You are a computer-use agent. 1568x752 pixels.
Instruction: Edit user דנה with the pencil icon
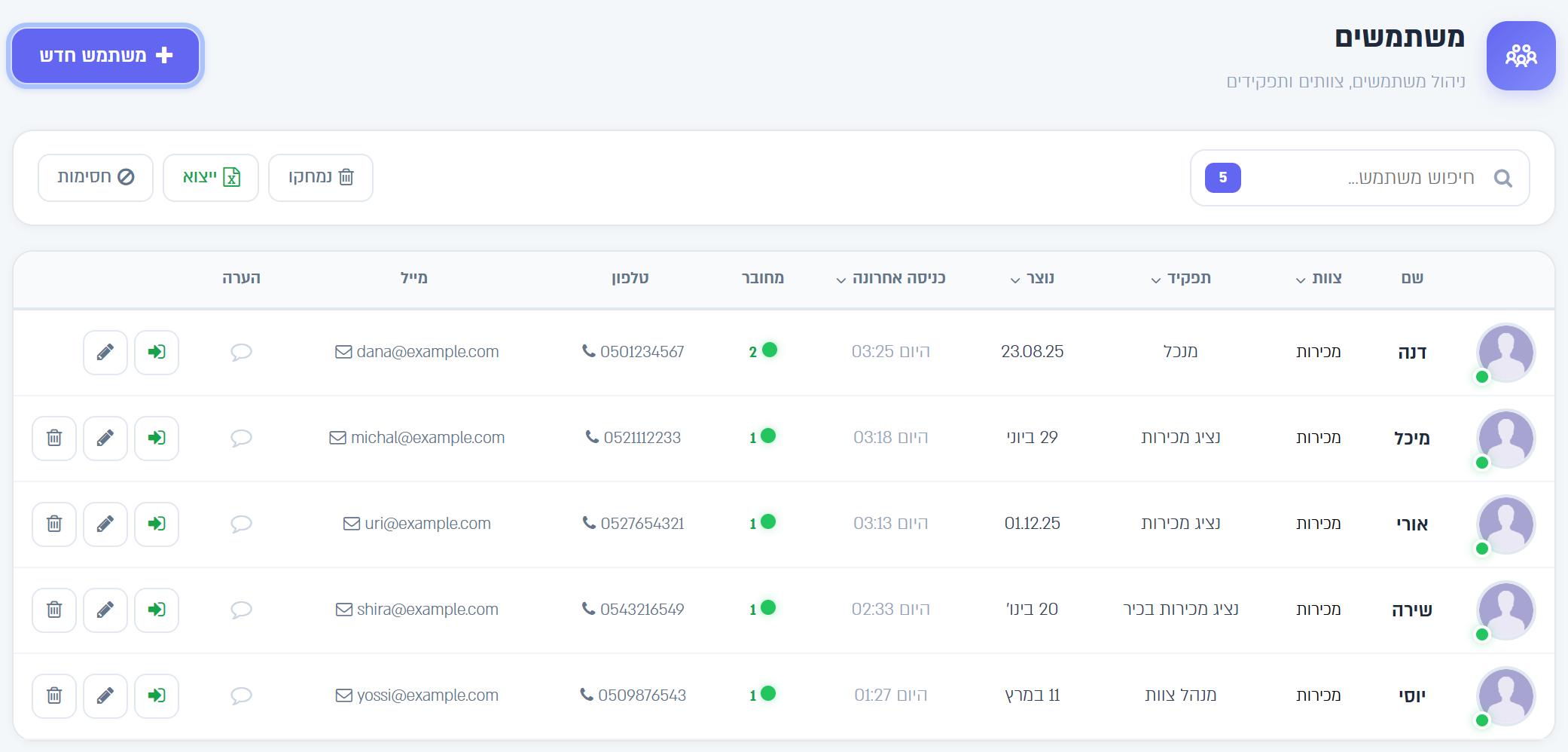click(x=105, y=352)
